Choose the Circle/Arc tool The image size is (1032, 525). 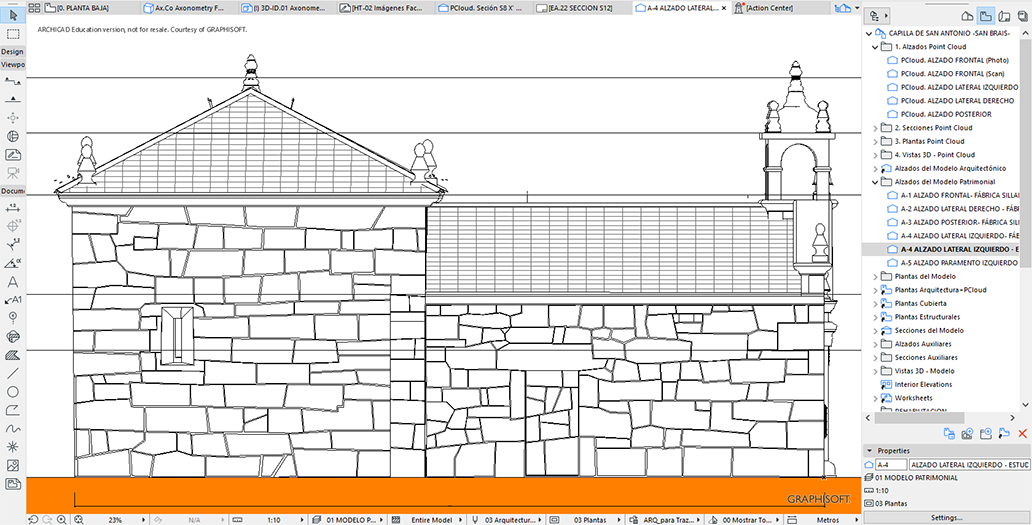pos(13,391)
